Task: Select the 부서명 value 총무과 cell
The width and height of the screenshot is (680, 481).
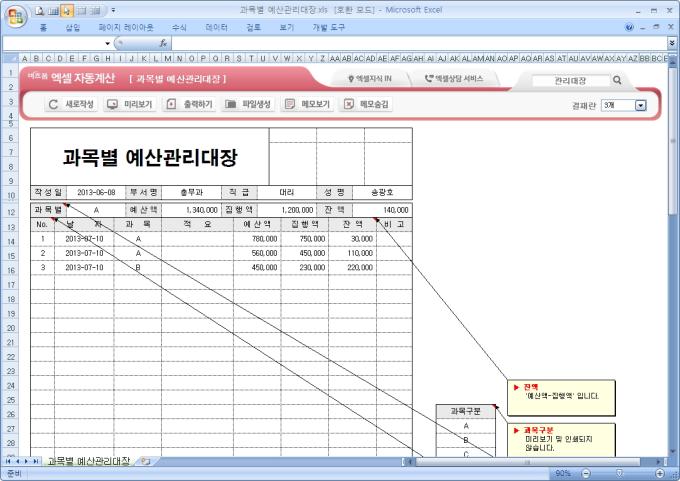Action: (x=191, y=192)
